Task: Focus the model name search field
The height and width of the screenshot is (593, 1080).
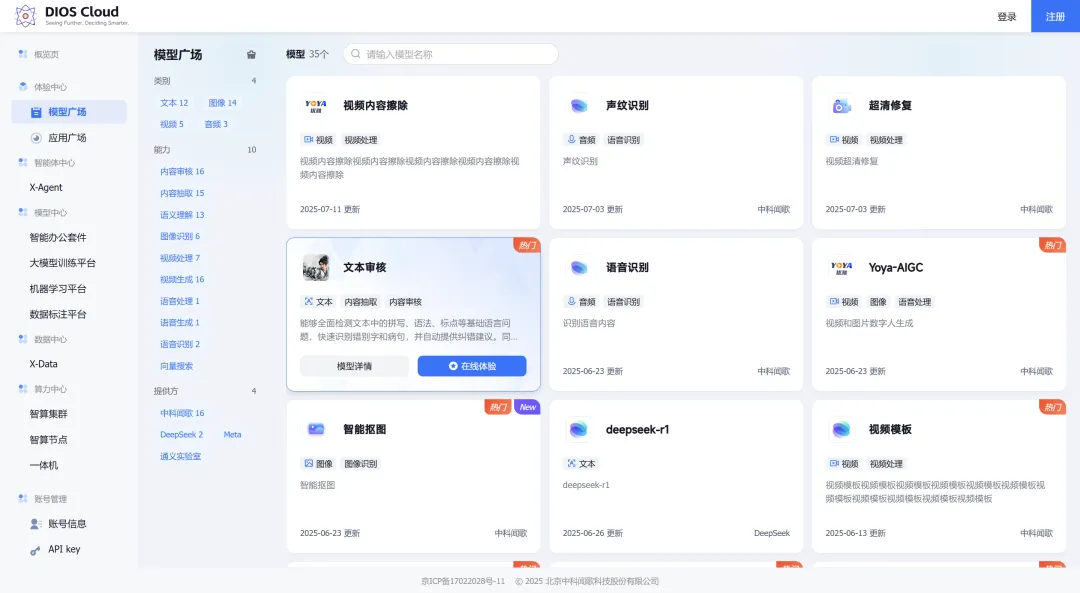Action: tap(455, 54)
